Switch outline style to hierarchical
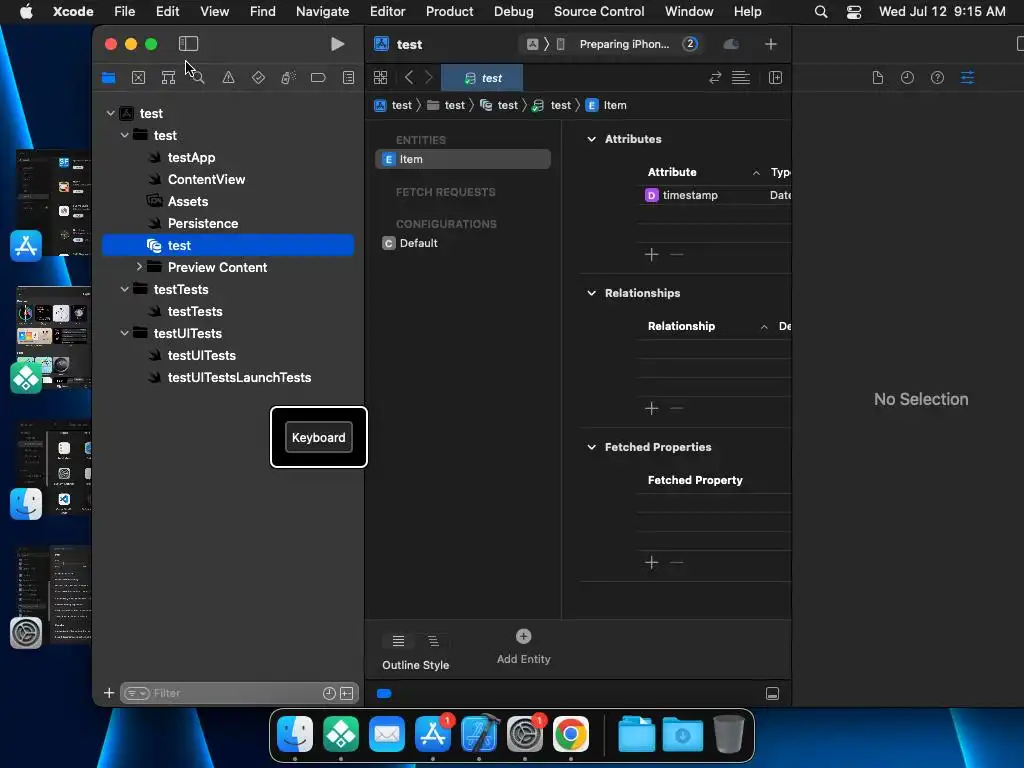Screen dimensions: 1024x768 [433, 641]
